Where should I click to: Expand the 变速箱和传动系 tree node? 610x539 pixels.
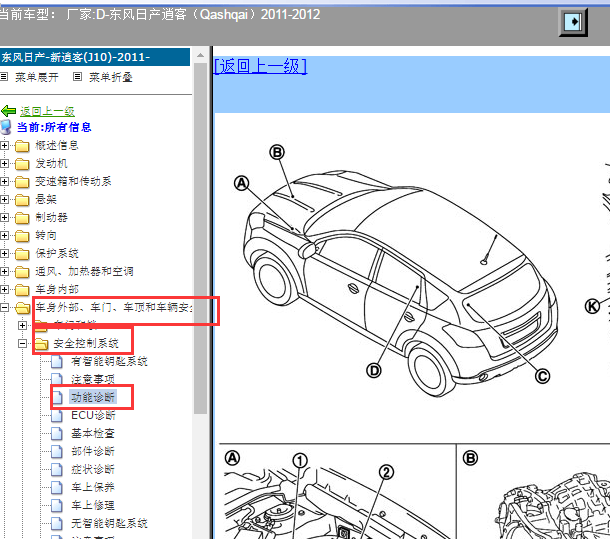point(4,181)
